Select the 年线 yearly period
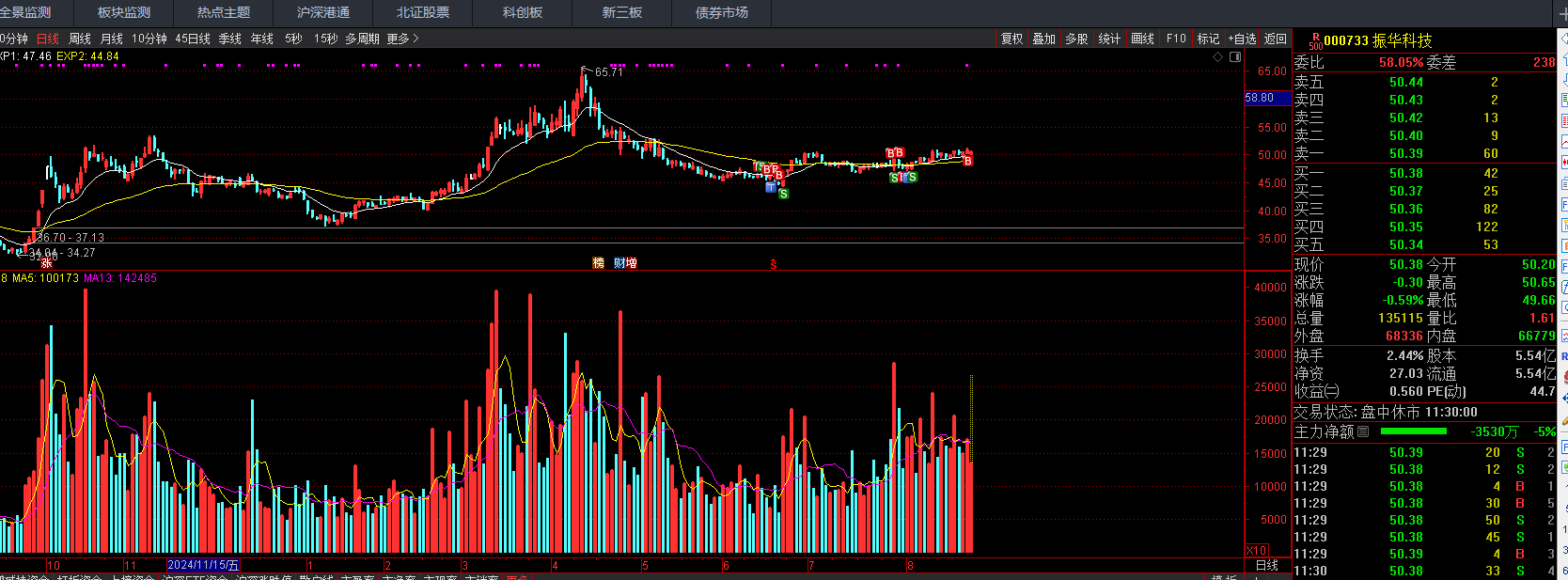 coord(262,39)
